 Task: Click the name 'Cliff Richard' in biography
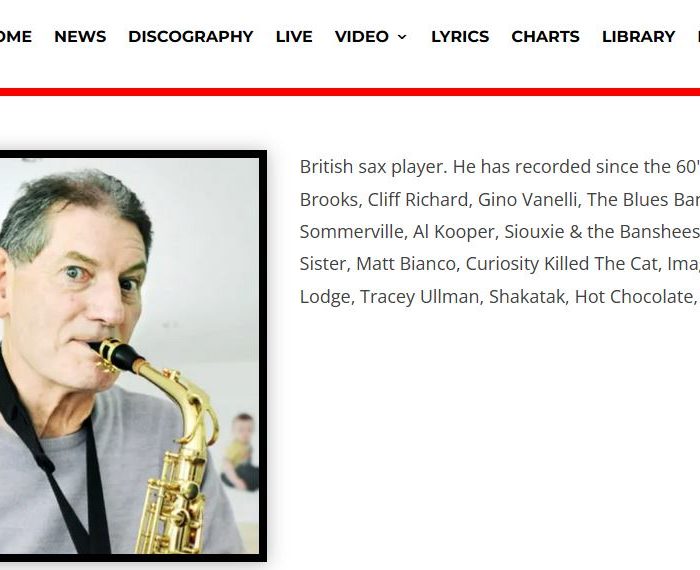tap(420, 200)
